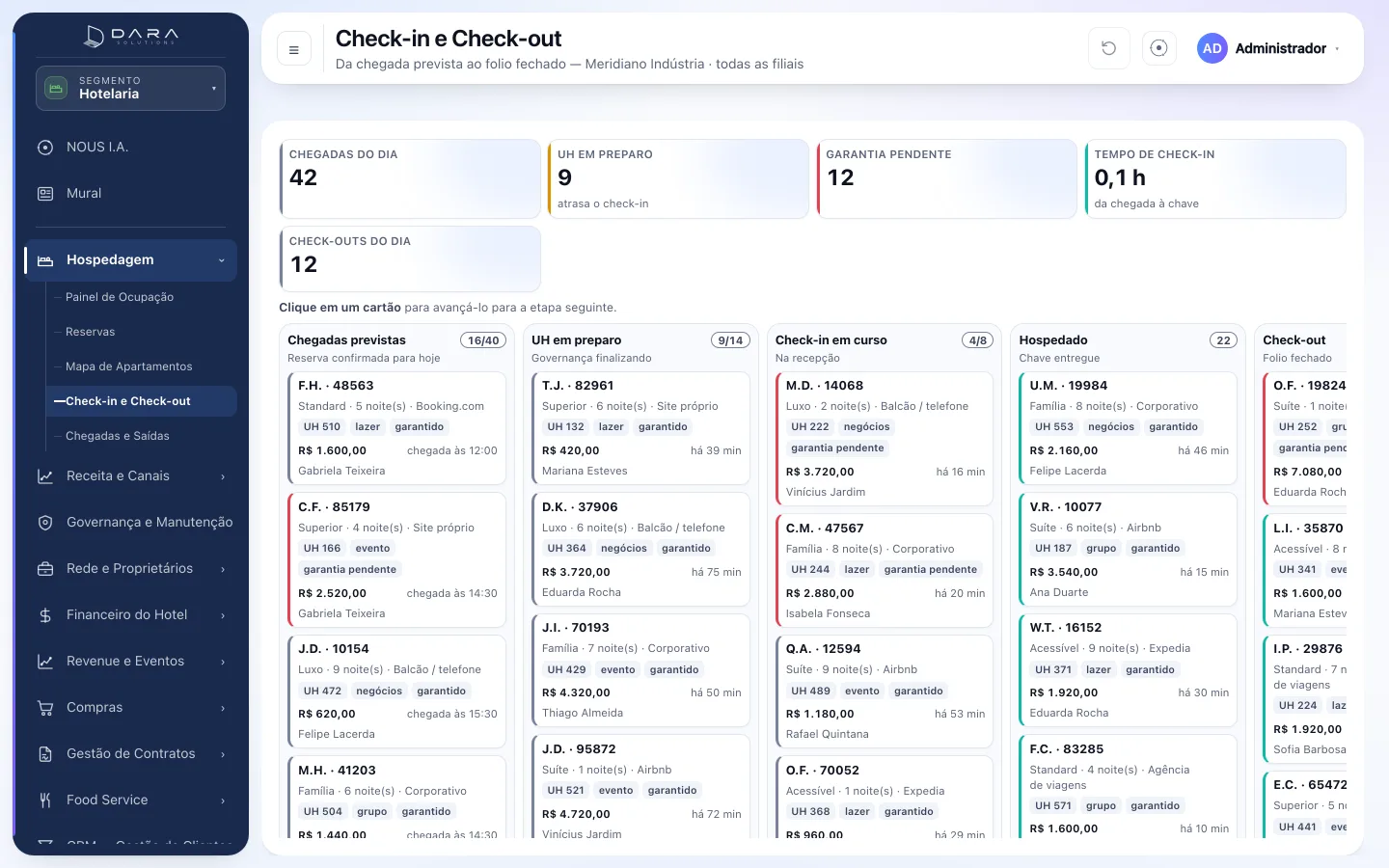The image size is (1389, 868).
Task: Click the UH 364 tag on D.K. card
Action: point(566,549)
